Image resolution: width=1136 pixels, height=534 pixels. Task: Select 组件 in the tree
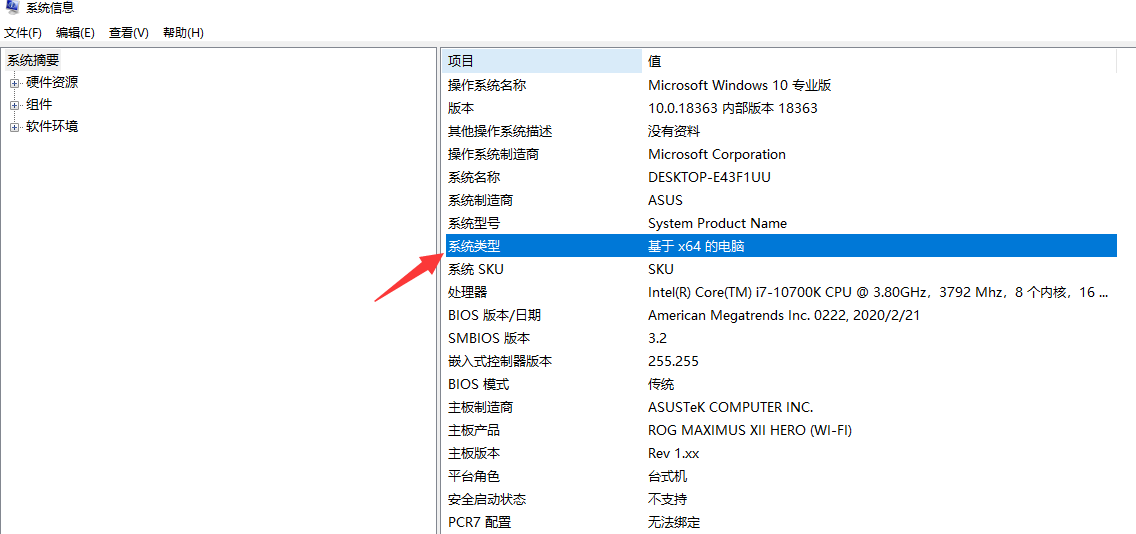[39, 104]
